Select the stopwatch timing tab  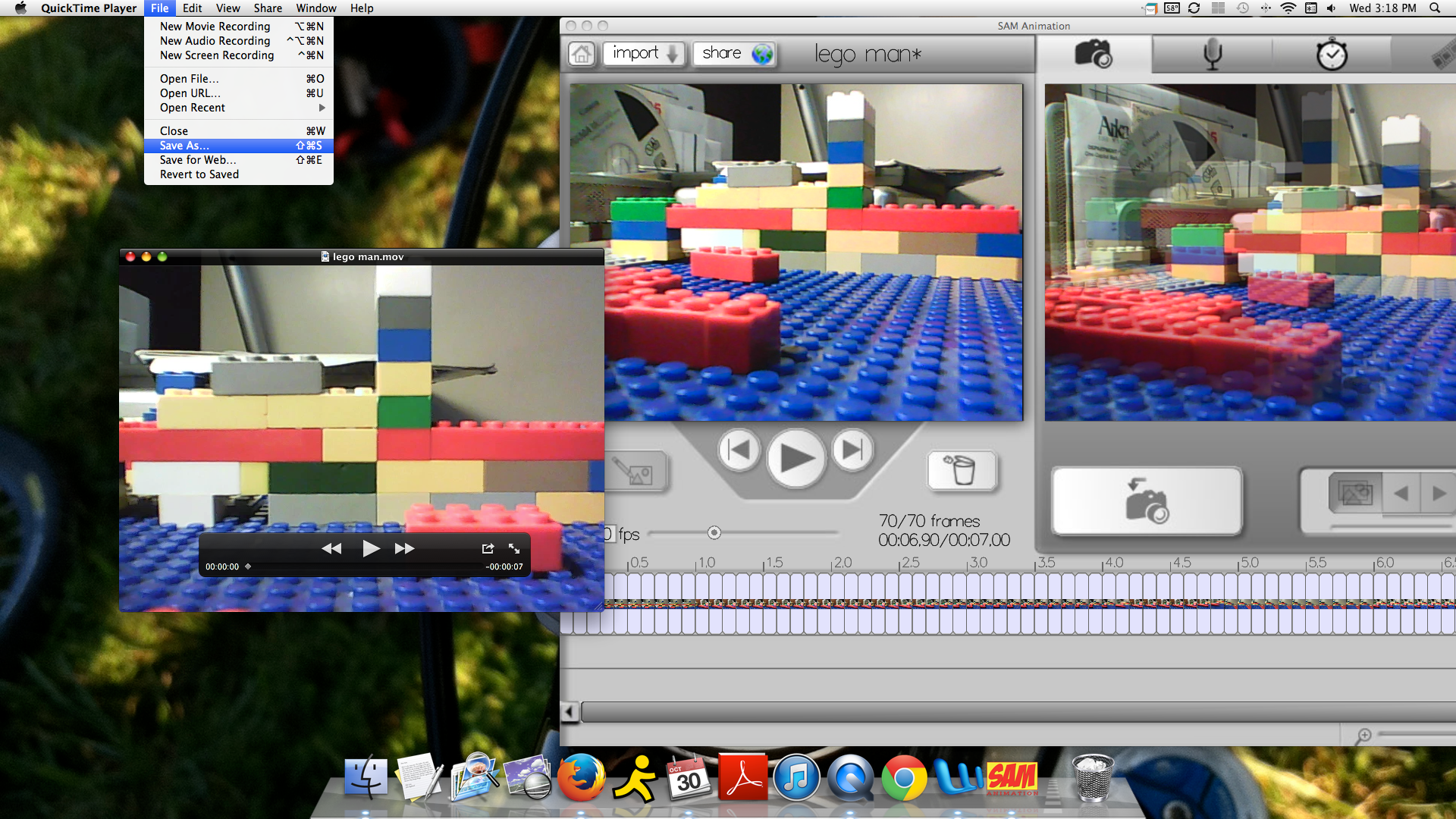tap(1332, 53)
